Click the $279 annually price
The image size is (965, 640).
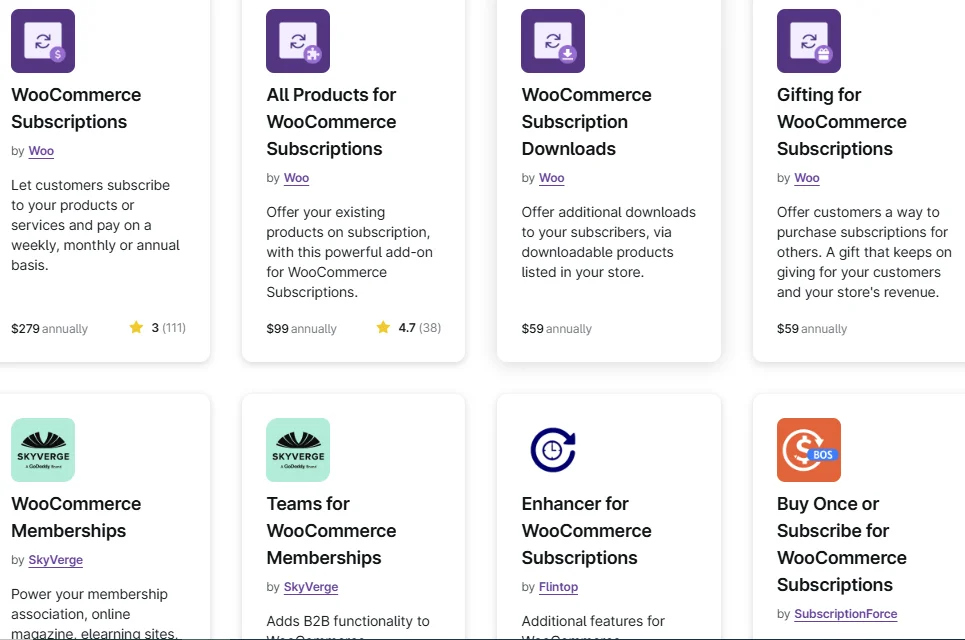pos(49,329)
